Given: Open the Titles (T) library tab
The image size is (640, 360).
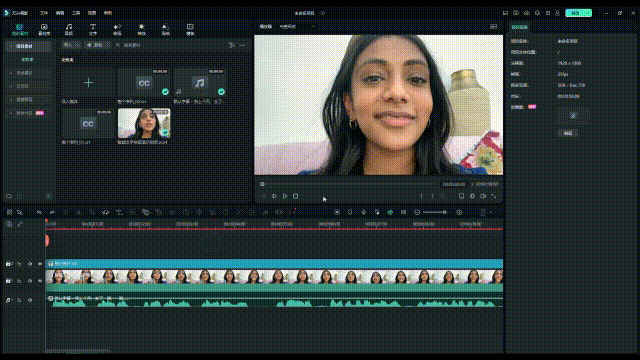Looking at the screenshot, I should [x=93, y=29].
